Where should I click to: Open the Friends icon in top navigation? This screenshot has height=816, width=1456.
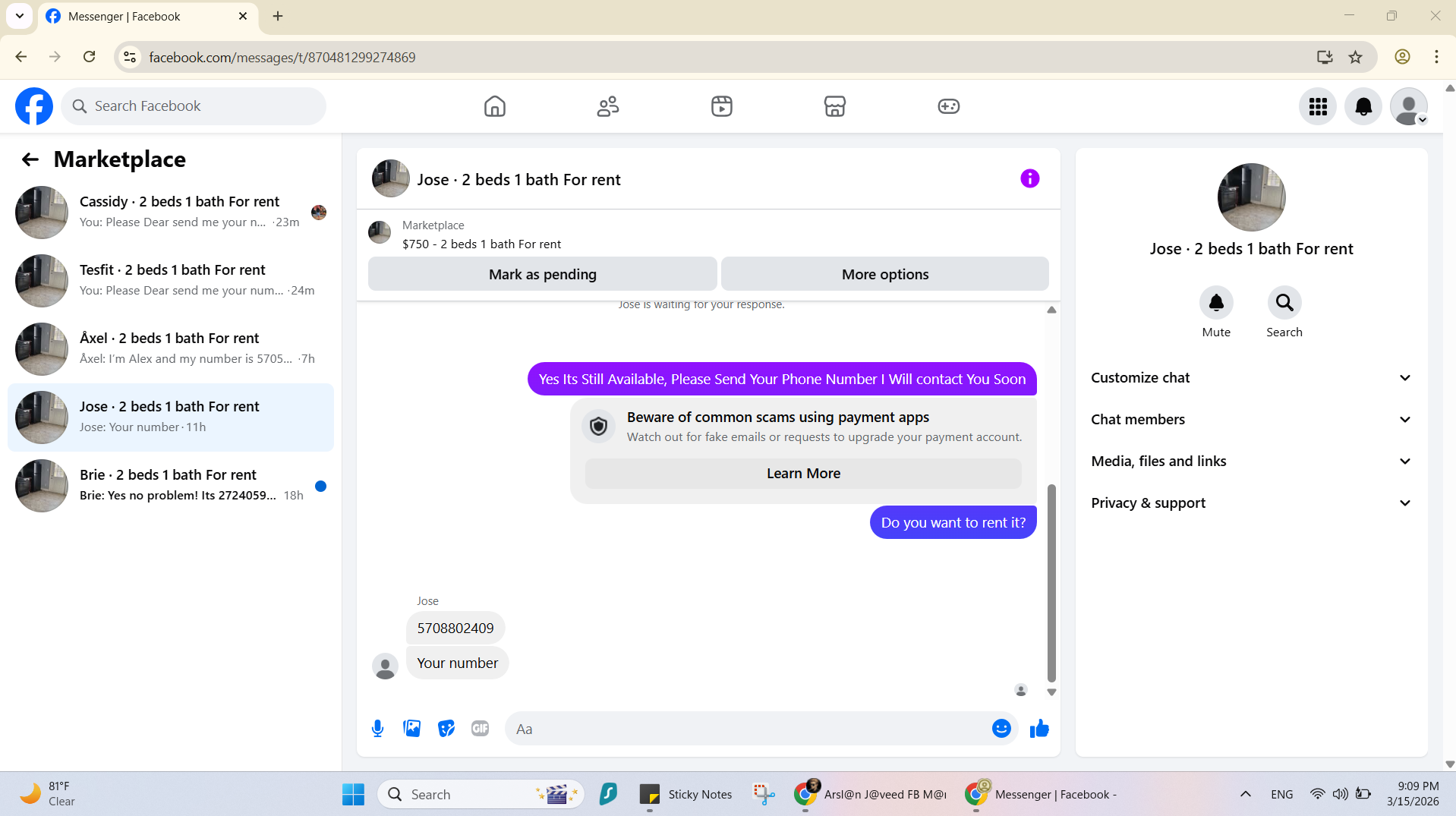click(x=608, y=106)
